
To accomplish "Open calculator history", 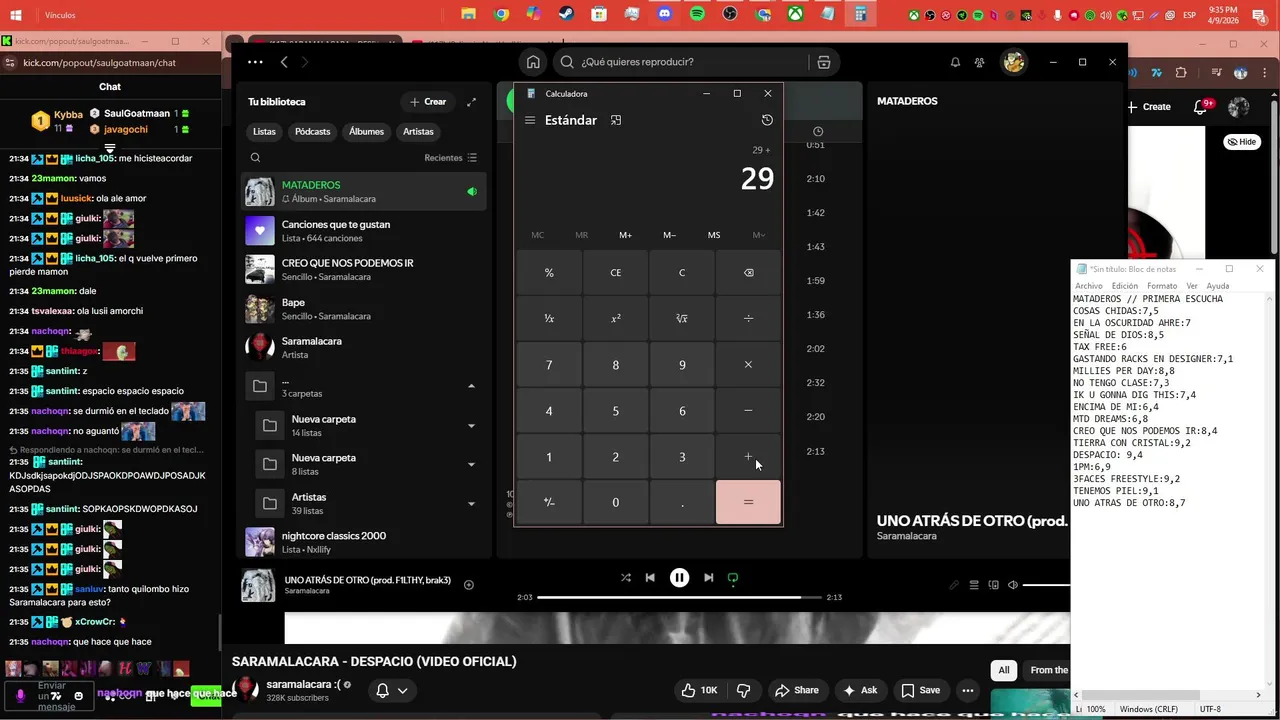I will pyautogui.click(x=767, y=120).
